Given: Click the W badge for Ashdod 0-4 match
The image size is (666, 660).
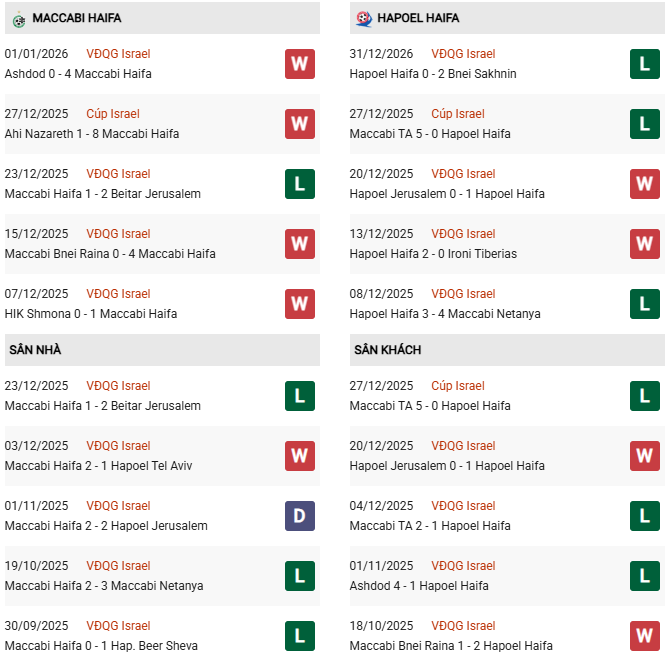Looking at the screenshot, I should 299,64.
